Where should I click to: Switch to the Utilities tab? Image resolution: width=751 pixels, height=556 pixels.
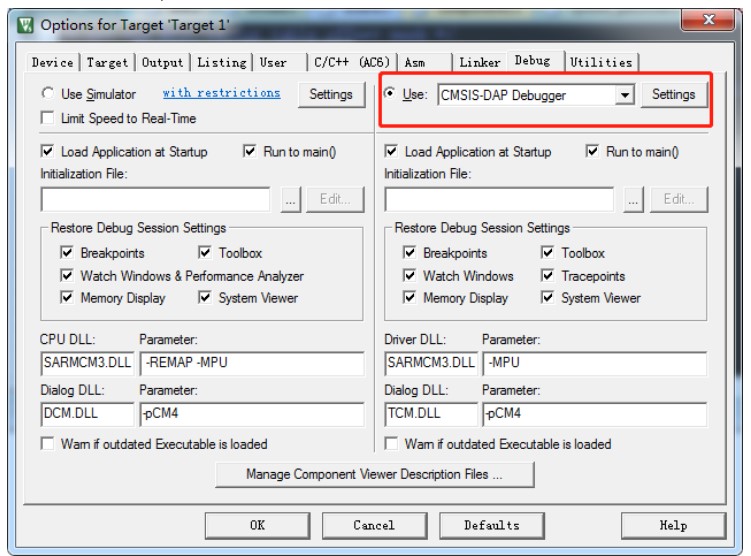click(x=601, y=63)
